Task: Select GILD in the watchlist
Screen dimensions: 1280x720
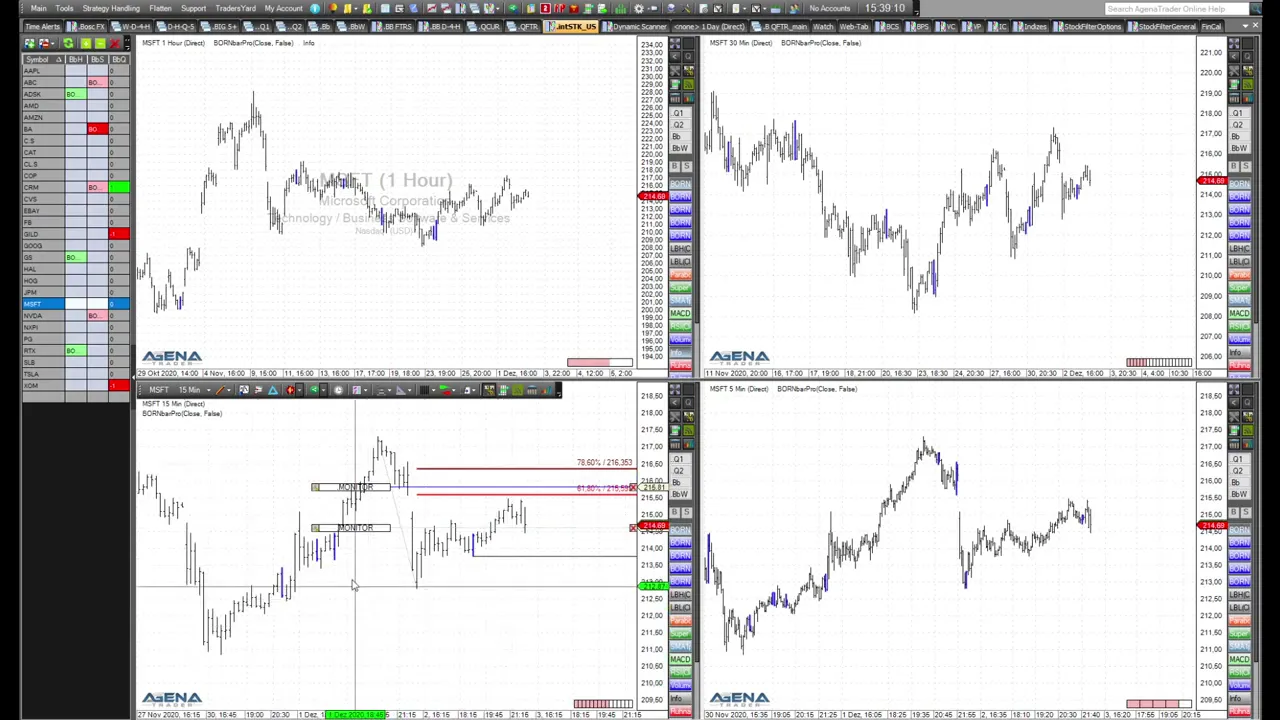Action: click(75, 234)
